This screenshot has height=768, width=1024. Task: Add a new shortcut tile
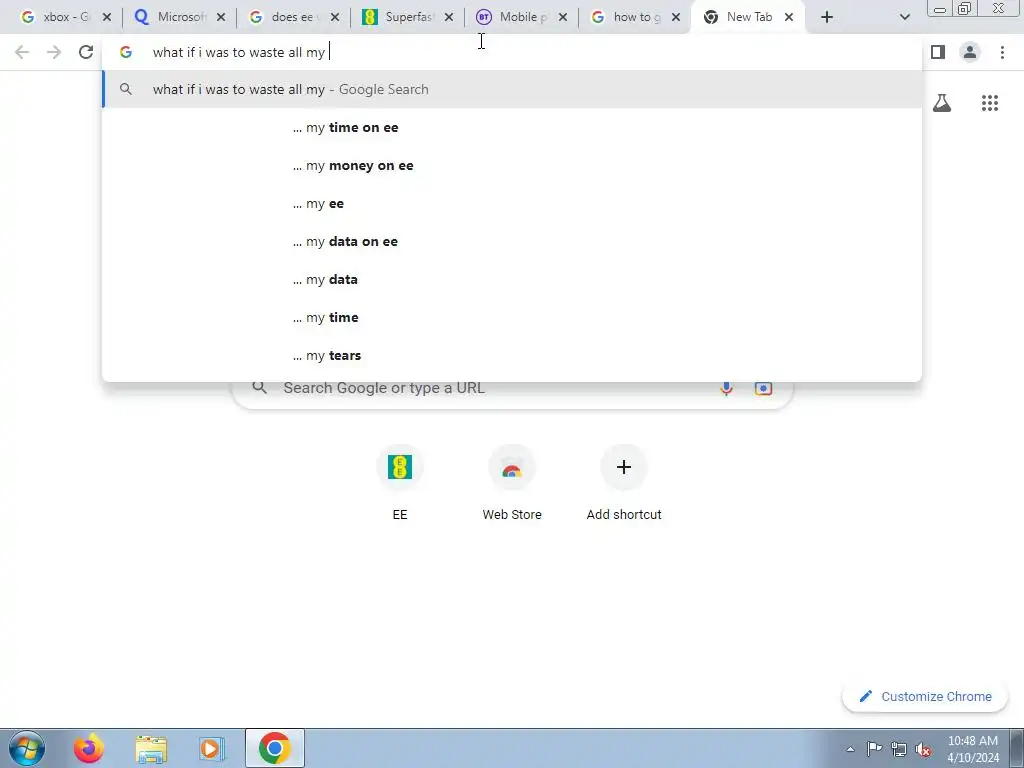coord(624,483)
